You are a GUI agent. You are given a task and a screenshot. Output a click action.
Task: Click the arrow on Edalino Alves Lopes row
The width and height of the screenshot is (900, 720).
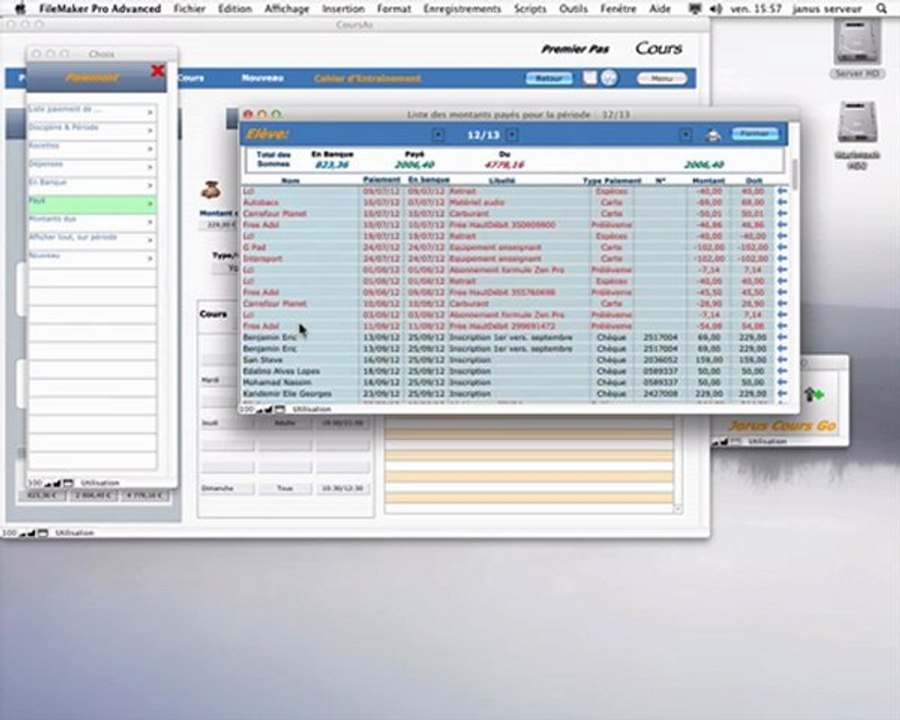(x=782, y=371)
